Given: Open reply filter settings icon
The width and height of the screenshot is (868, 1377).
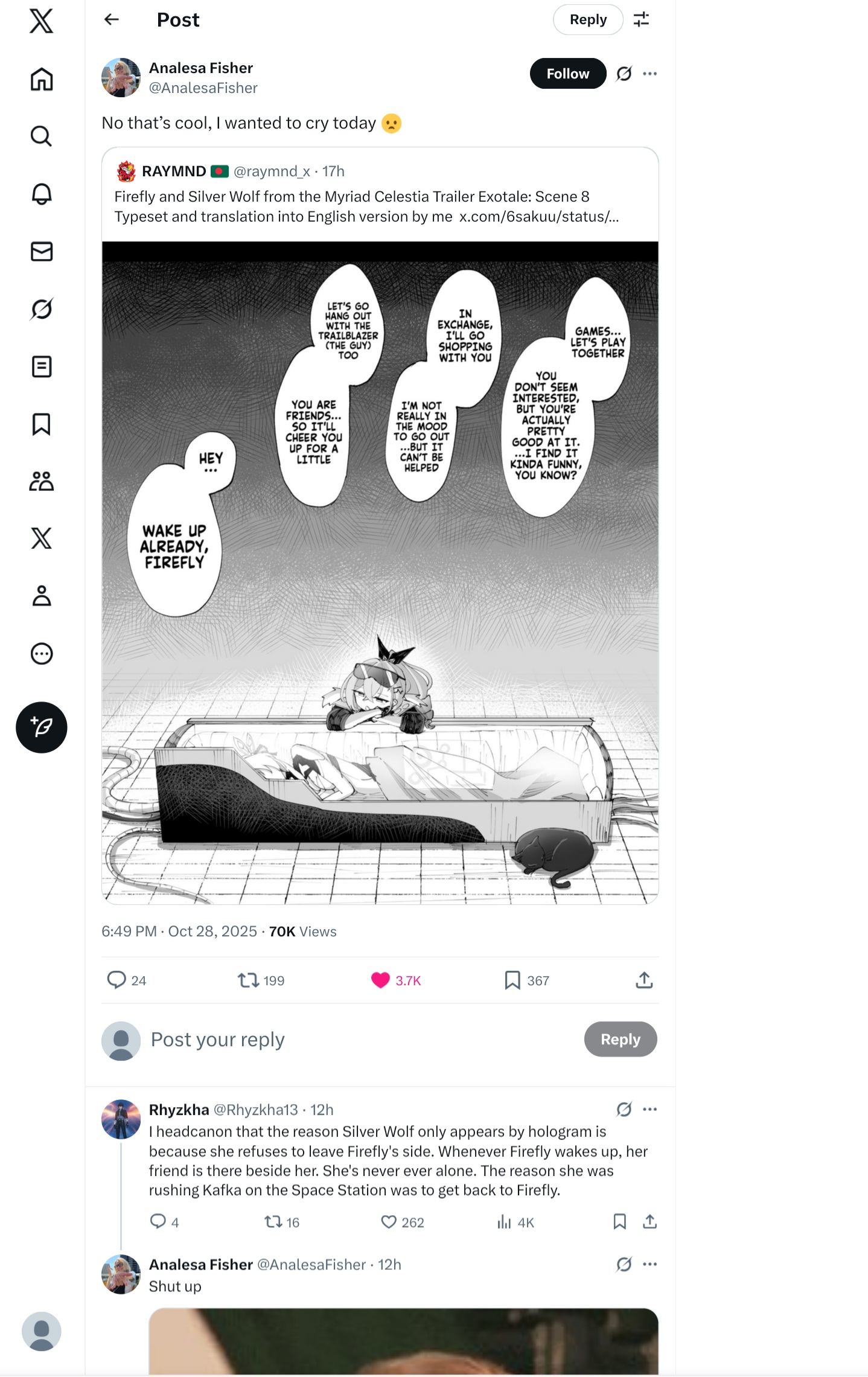Looking at the screenshot, I should point(641,19).
